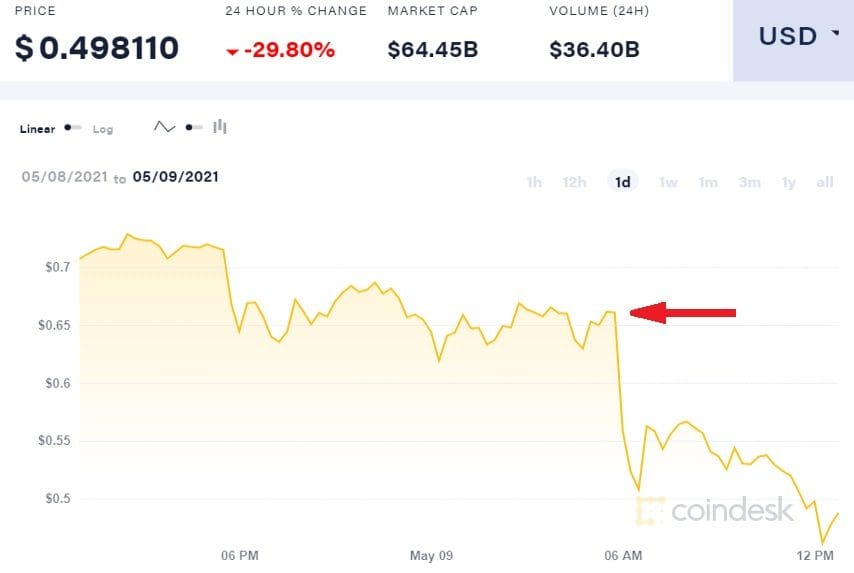This screenshot has height=573, width=854.
Task: Click the red arrow annotation
Action: point(682,313)
